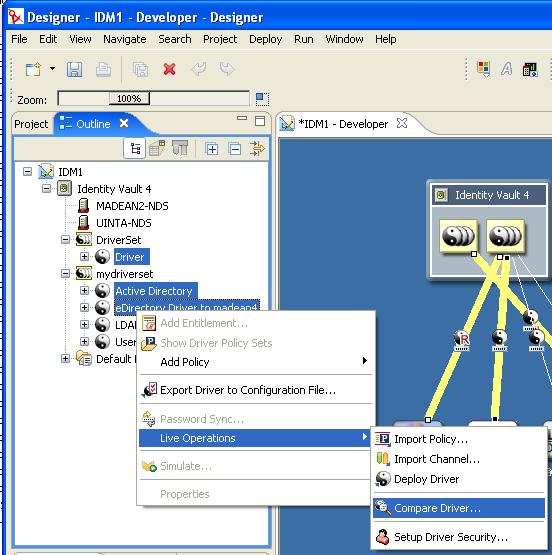Collapse the Identity Vault 4 tree node
The width and height of the screenshot is (552, 555).
click(46, 189)
